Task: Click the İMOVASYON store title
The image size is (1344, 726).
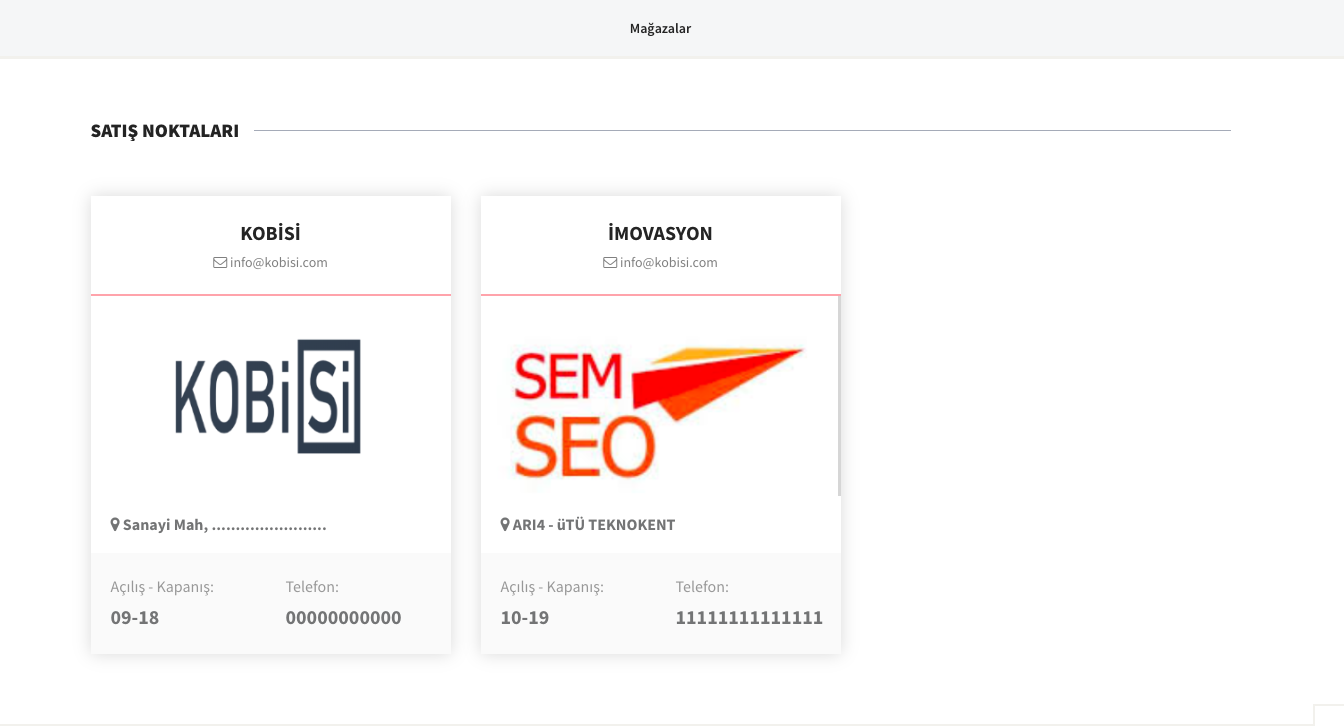Action: tap(660, 234)
